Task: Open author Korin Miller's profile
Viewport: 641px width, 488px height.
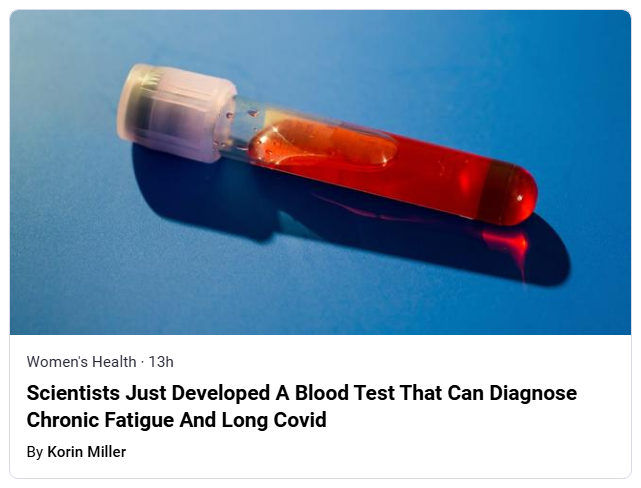Action: coord(87,452)
